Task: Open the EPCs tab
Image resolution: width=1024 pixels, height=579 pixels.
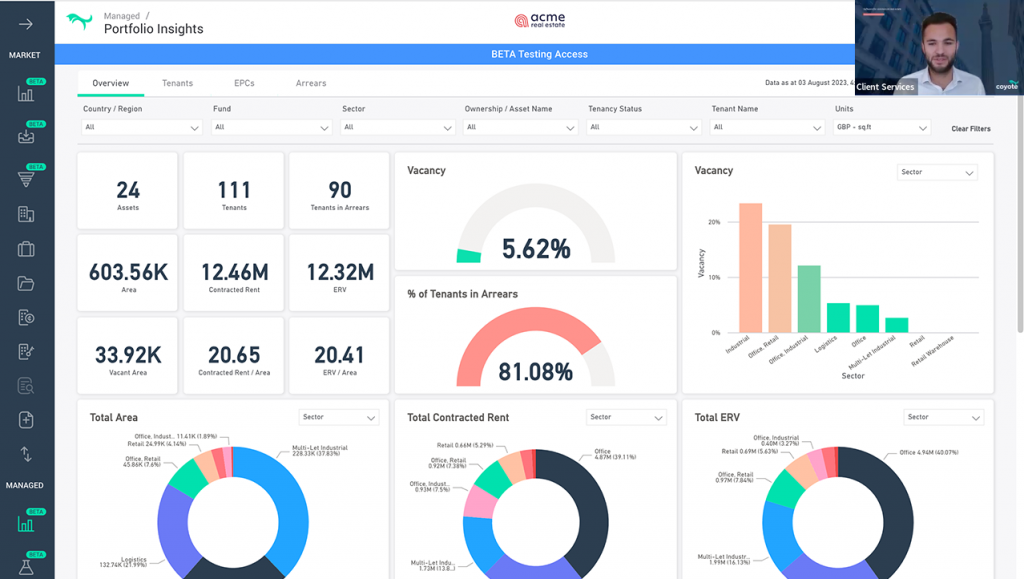Action: (x=247, y=83)
